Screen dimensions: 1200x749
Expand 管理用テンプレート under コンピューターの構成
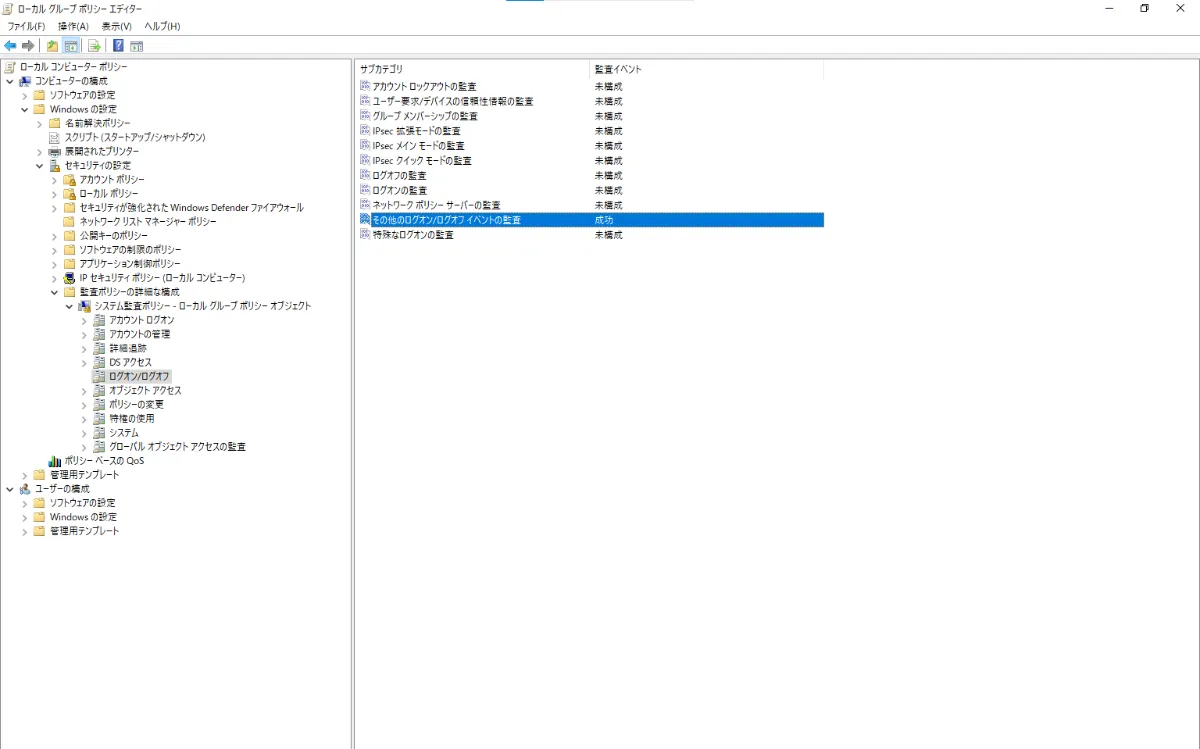25,475
